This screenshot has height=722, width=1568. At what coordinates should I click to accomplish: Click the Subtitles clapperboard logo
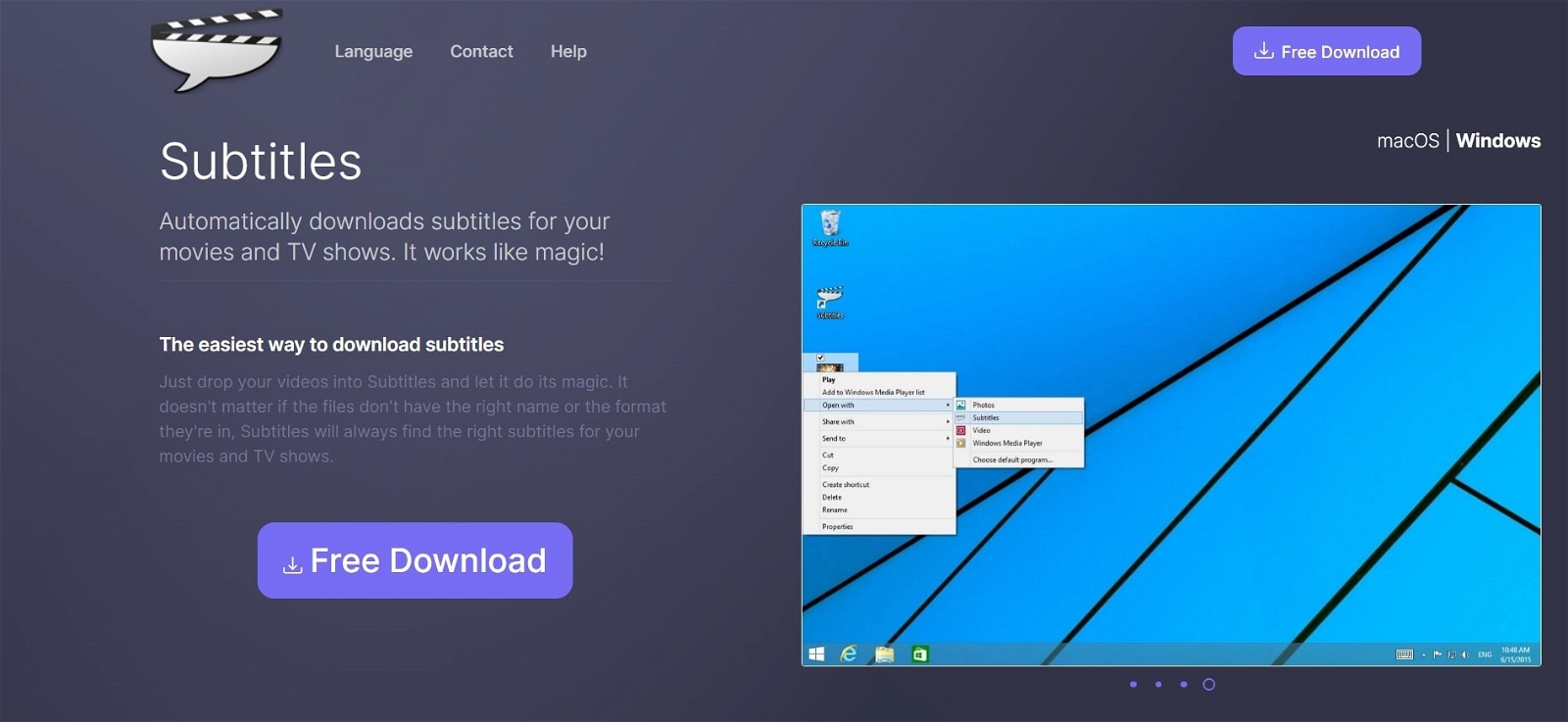coord(217,51)
